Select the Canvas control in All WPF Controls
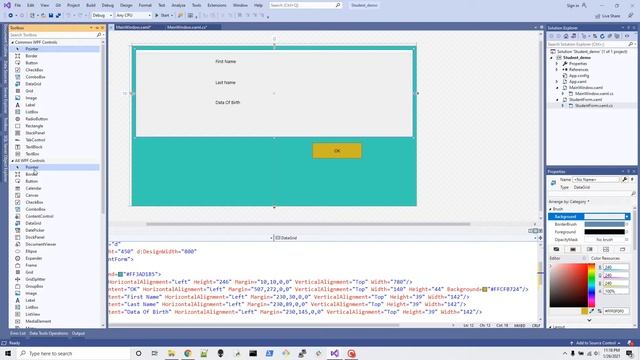The height and width of the screenshot is (360, 640). click(32, 195)
